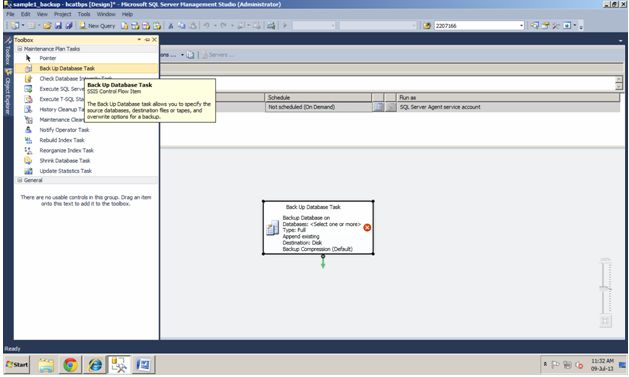Click the Start Page icon in toolbar
This screenshot has height=377, width=629.
click(567, 26)
